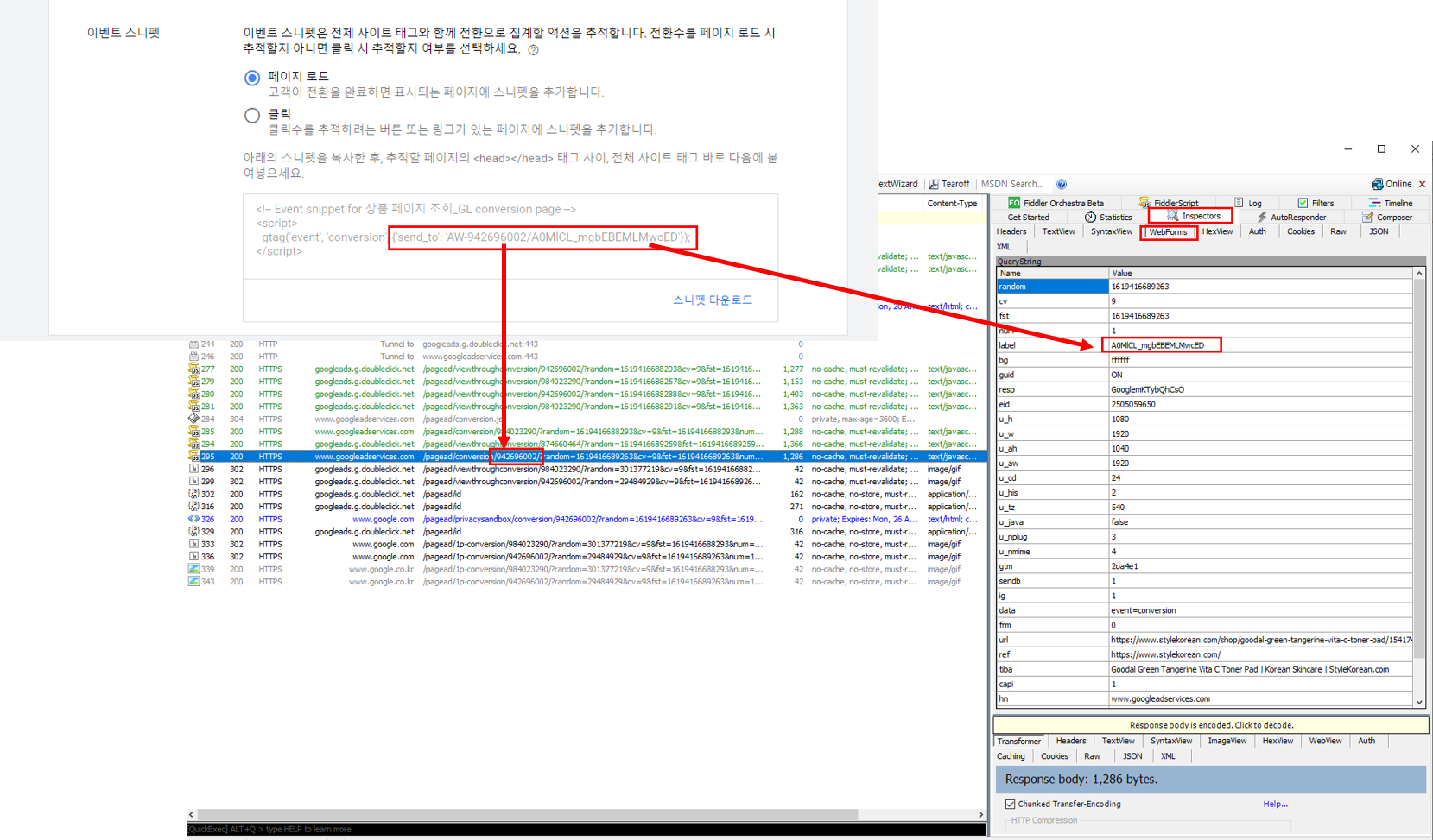
Task: Select the 'random' QueryString name cell
Action: (1052, 287)
